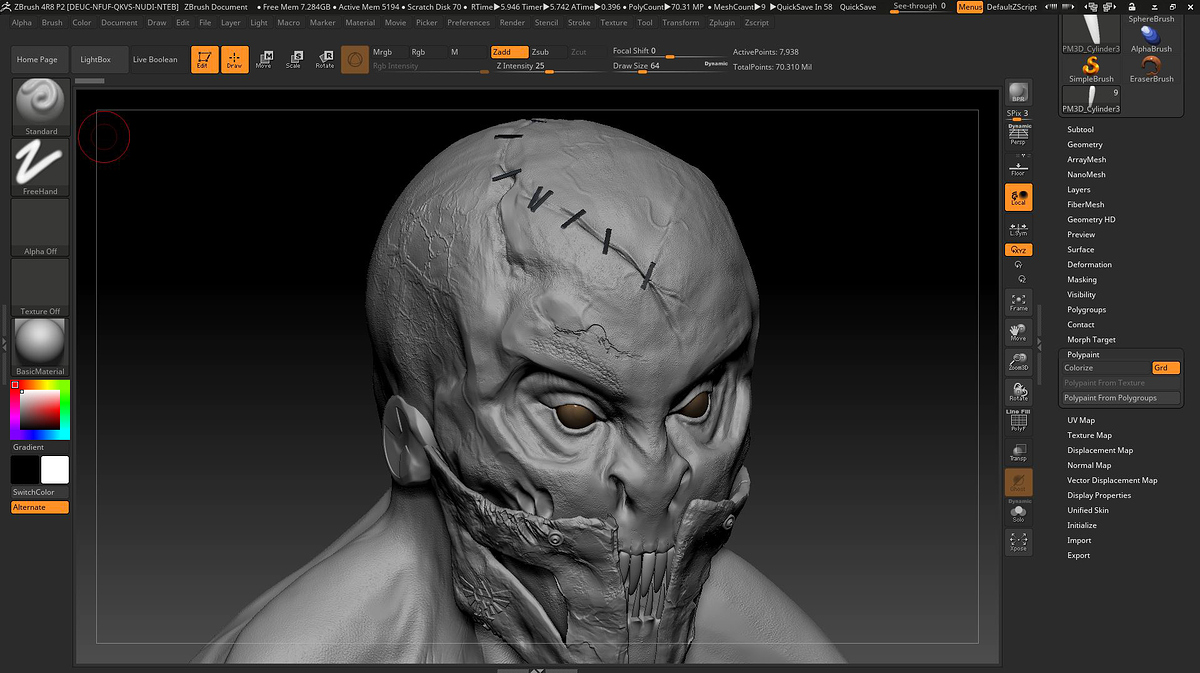Click Polypaint From Polygroups button

pos(1120,398)
